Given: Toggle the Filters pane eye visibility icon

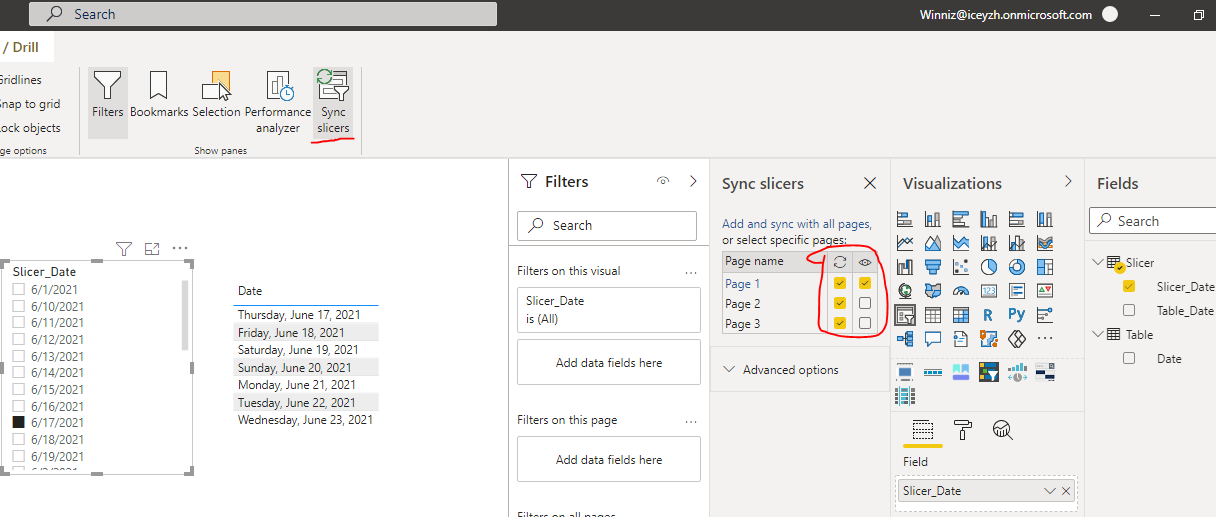Looking at the screenshot, I should [662, 182].
